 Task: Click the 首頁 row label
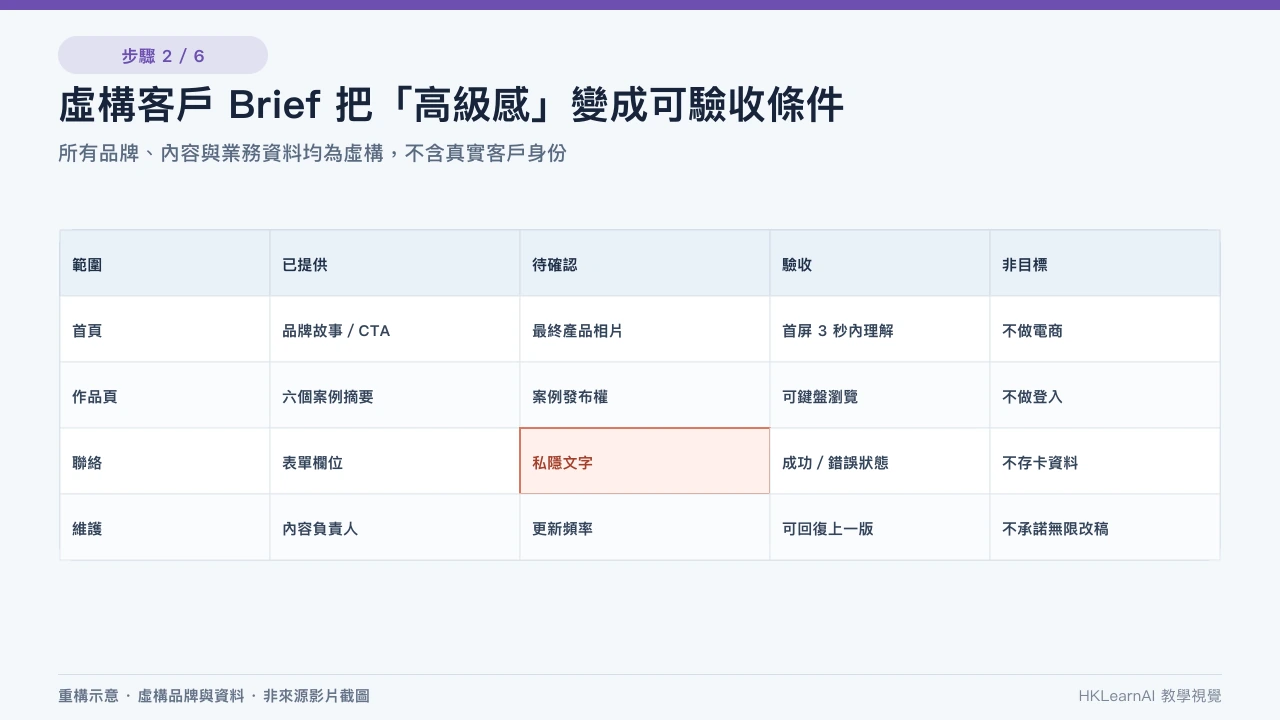[x=165, y=330]
